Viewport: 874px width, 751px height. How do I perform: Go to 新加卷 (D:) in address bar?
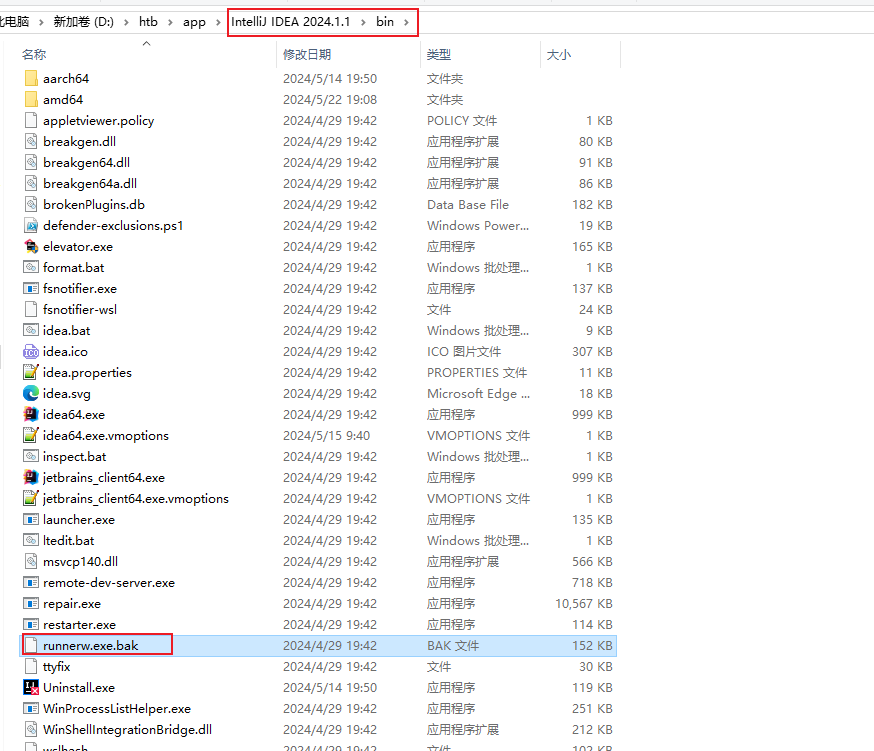coord(84,22)
